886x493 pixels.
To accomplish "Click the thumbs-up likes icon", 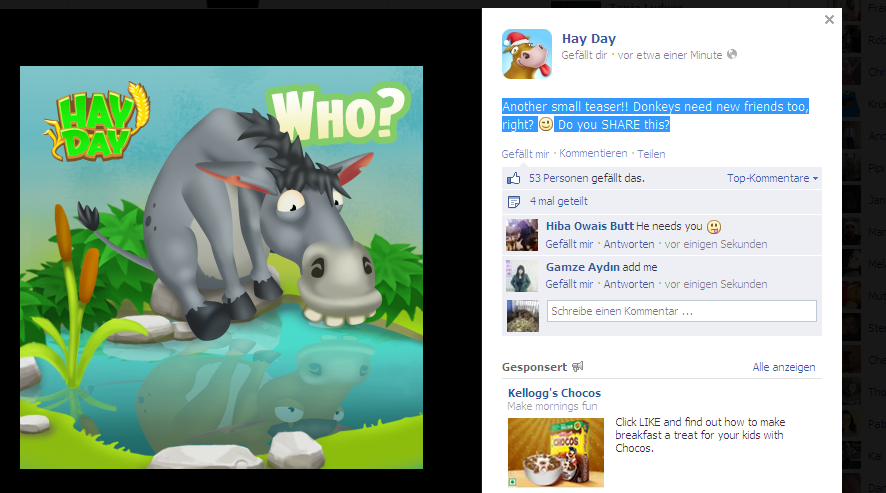I will pos(514,178).
